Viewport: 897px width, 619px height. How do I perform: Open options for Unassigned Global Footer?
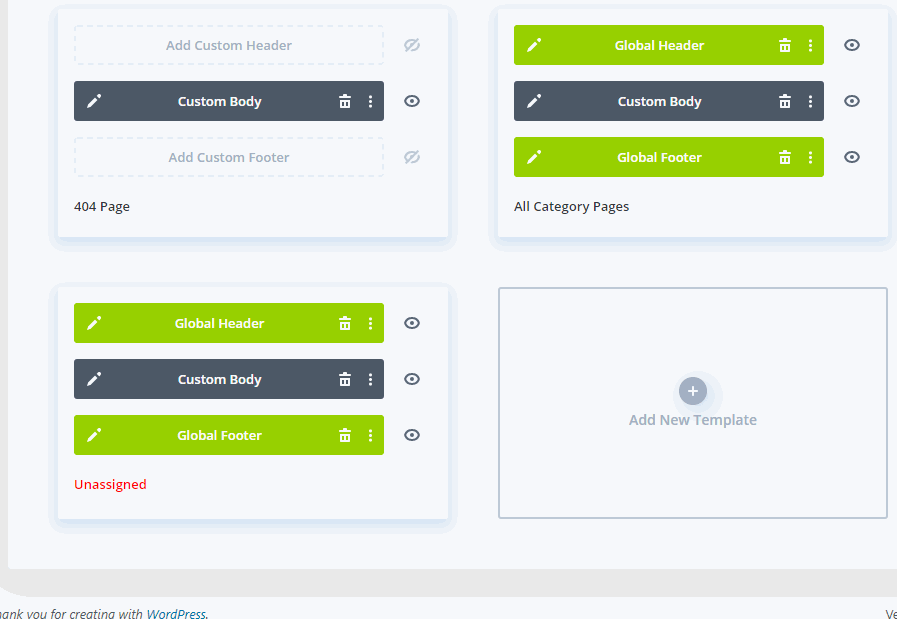[370, 435]
